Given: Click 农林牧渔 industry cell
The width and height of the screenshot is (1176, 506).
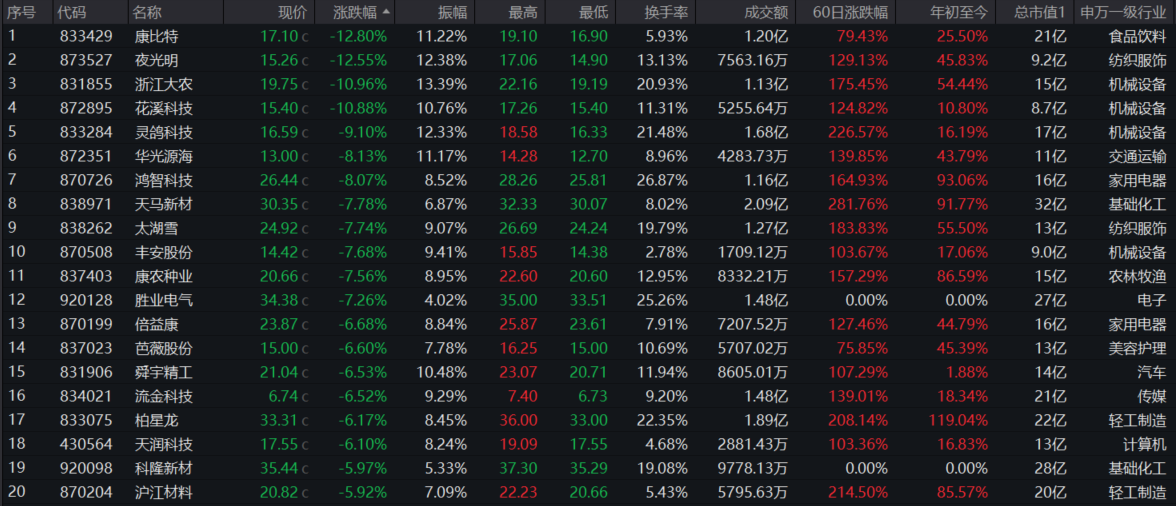Looking at the screenshot, I should coord(1138,276).
